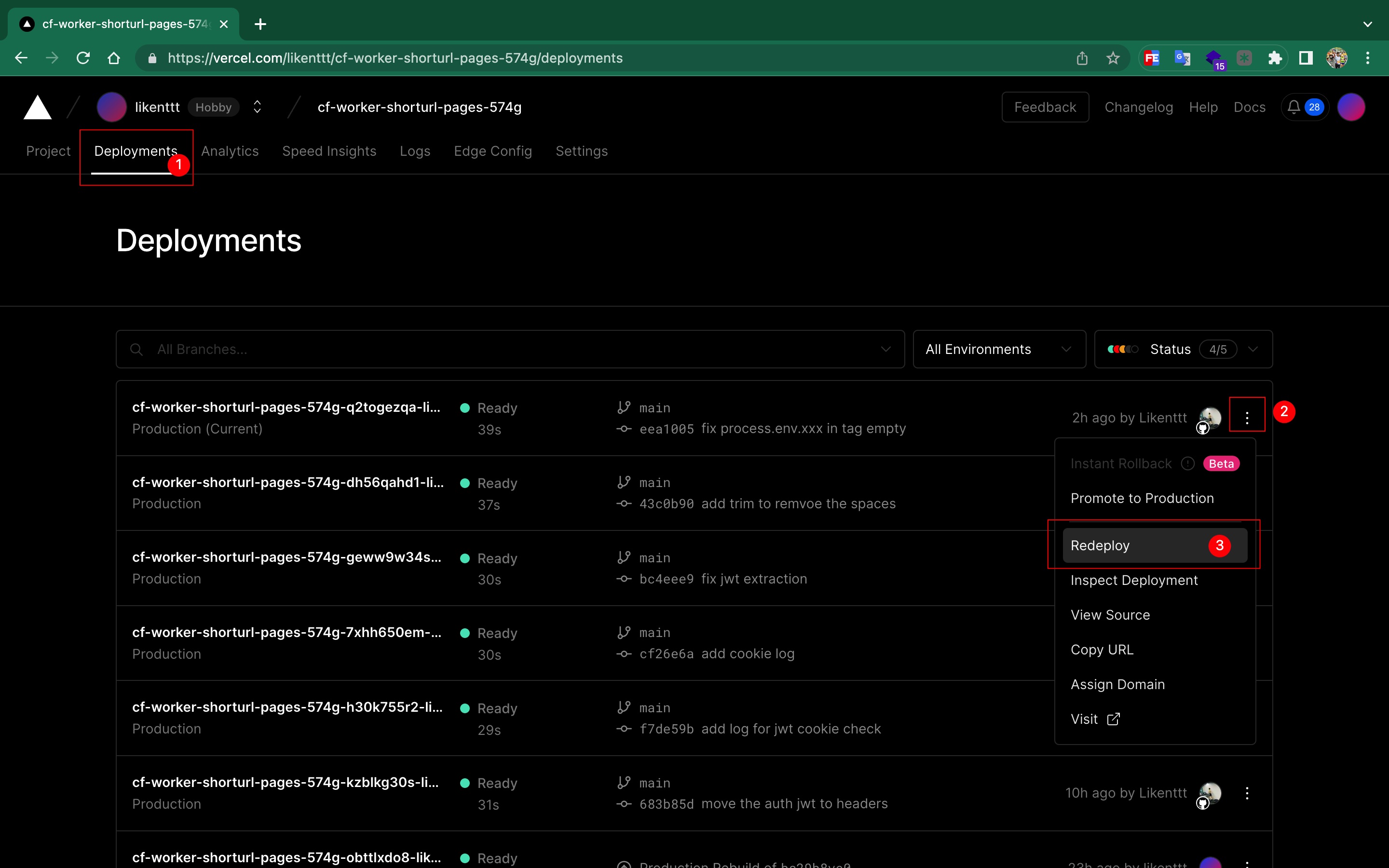This screenshot has width=1389, height=868.
Task: Click the Instant Rollback info icon
Action: [1187, 463]
